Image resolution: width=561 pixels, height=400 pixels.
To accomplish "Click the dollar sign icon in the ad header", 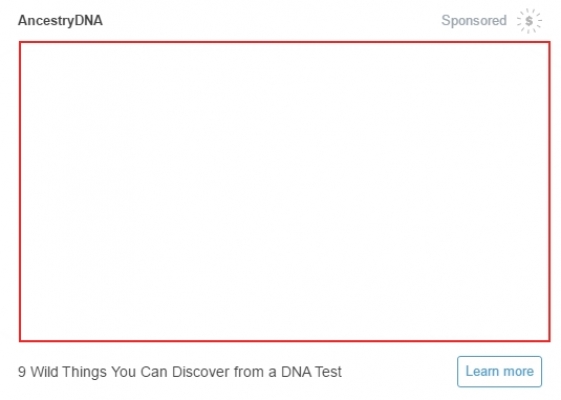I will 529,21.
